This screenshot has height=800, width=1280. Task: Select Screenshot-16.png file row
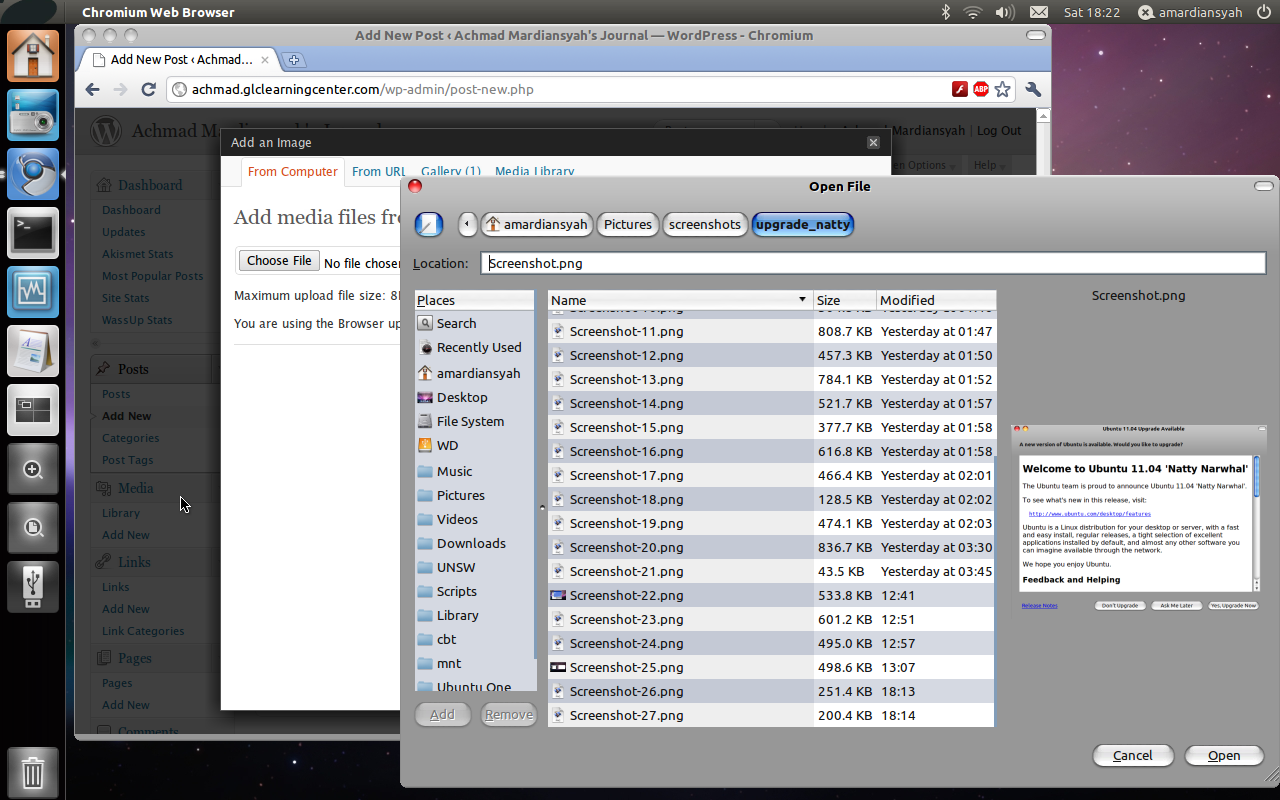[771, 451]
